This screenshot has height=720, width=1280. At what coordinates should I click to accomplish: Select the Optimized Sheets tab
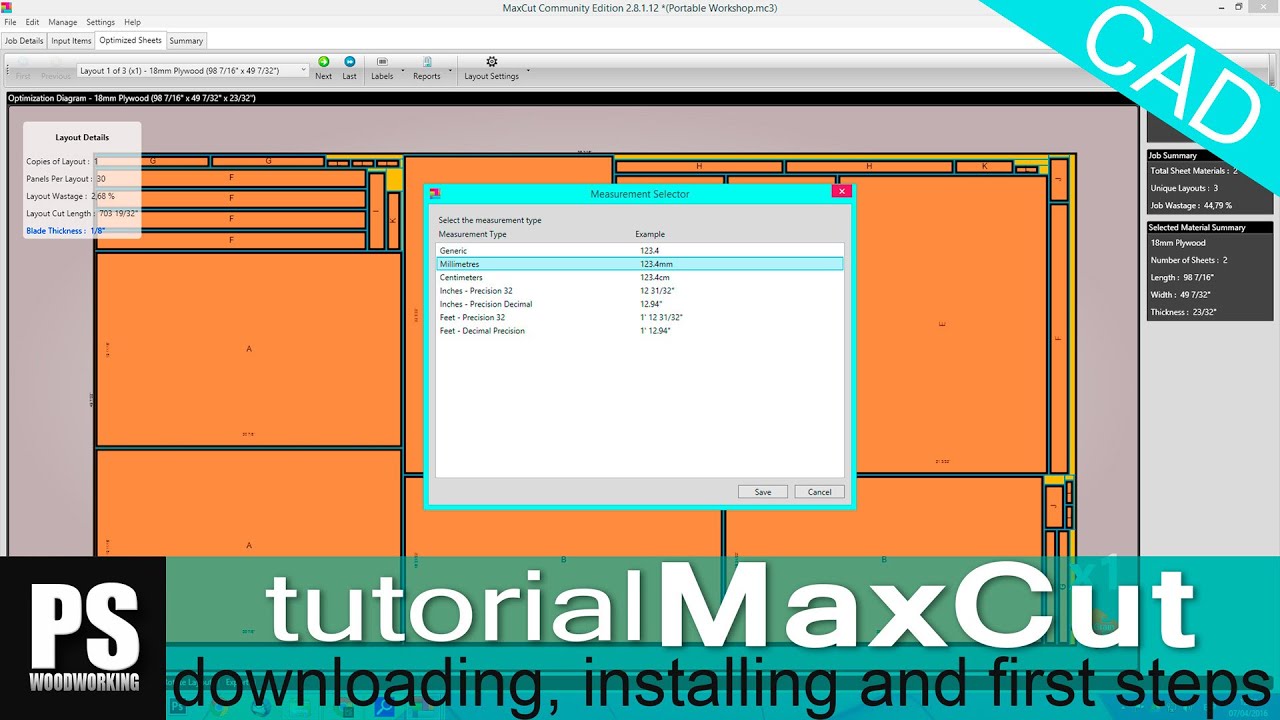click(x=130, y=40)
